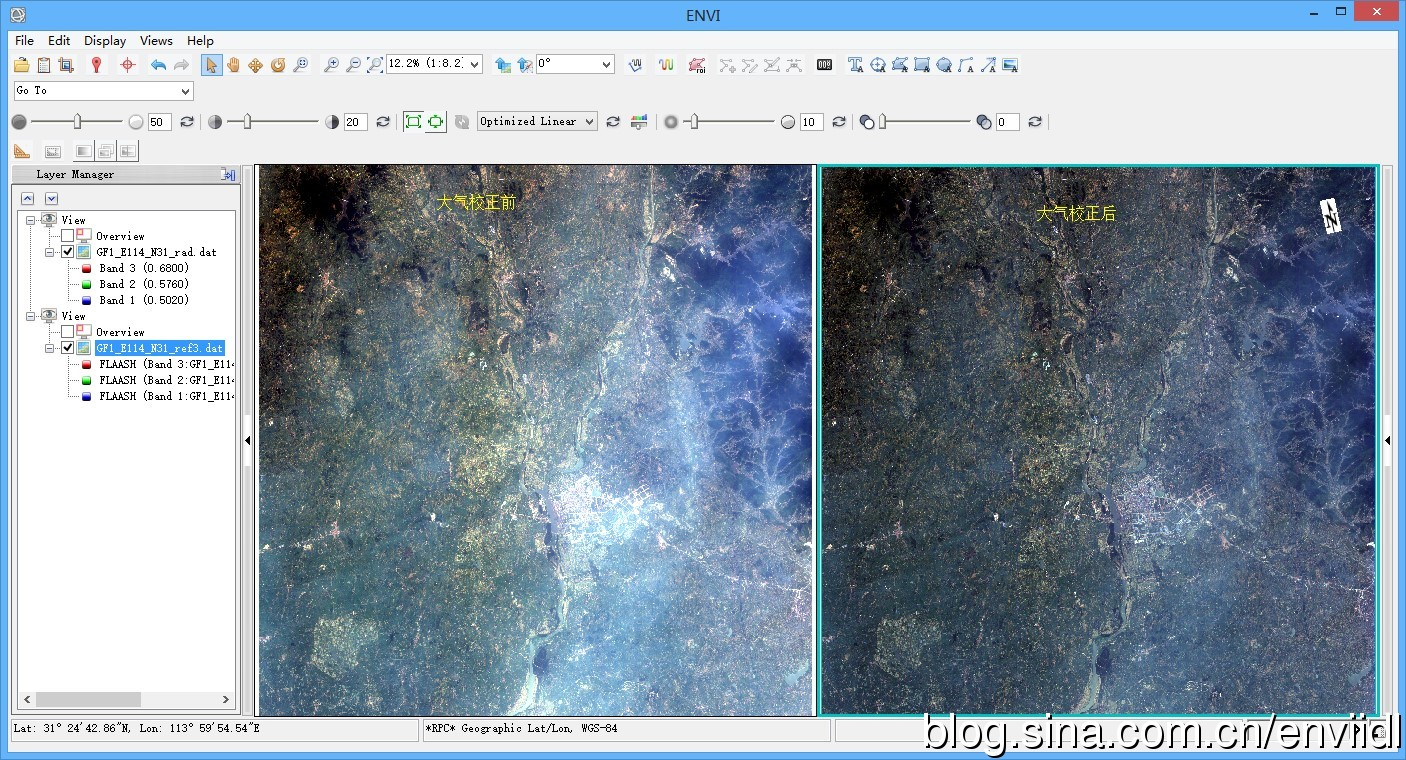
Task: Click the sharpen slider handle
Action: 696,122
